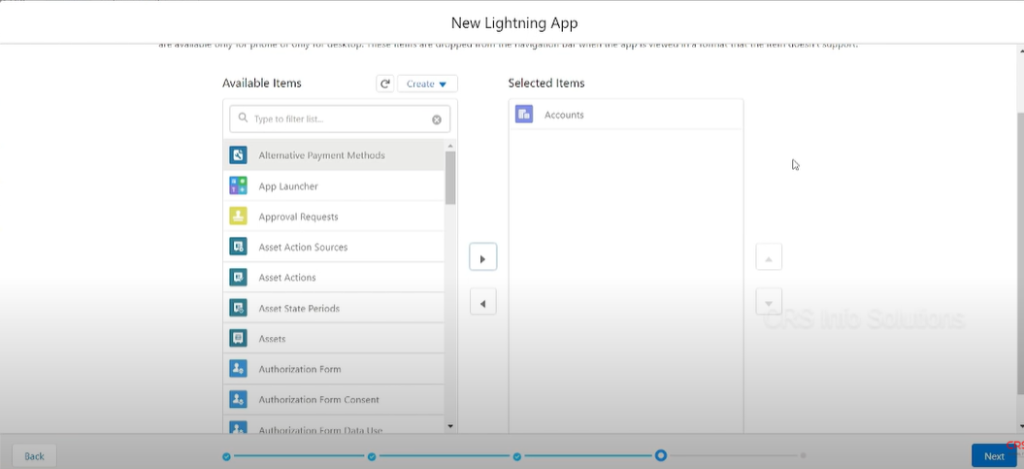Click the App Launcher grid icon
This screenshot has width=1024, height=469.
click(238, 186)
